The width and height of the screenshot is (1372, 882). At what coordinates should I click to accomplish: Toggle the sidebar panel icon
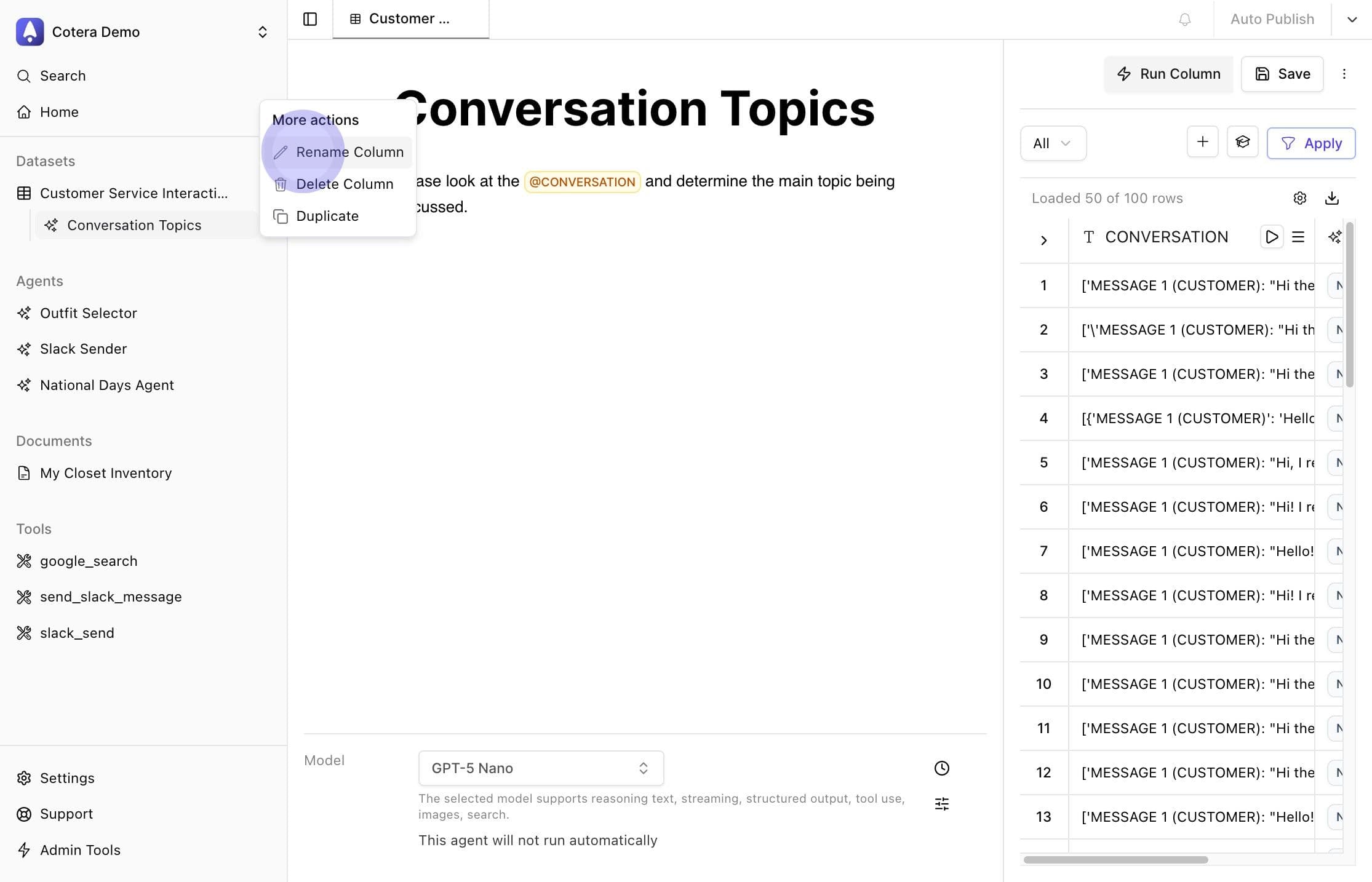pos(310,19)
